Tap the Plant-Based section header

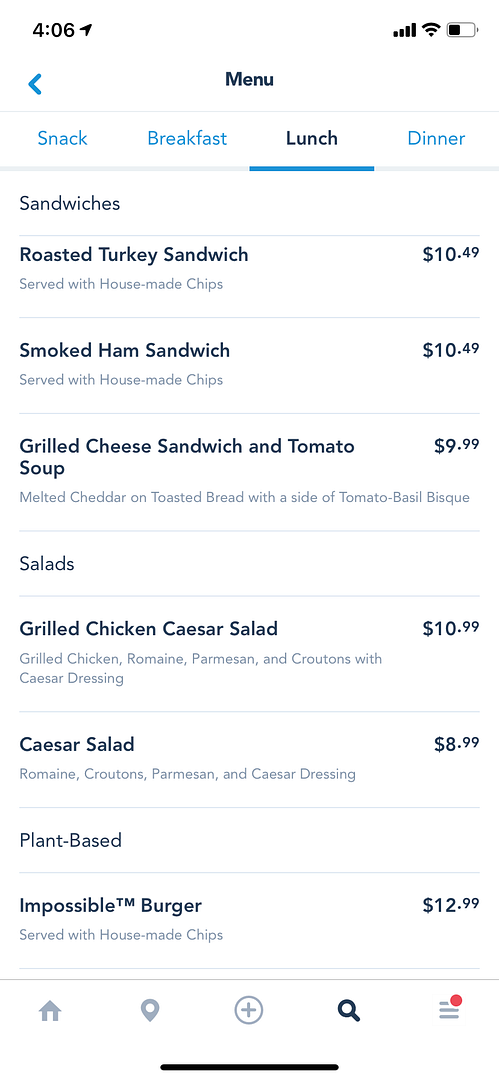pyautogui.click(x=70, y=840)
